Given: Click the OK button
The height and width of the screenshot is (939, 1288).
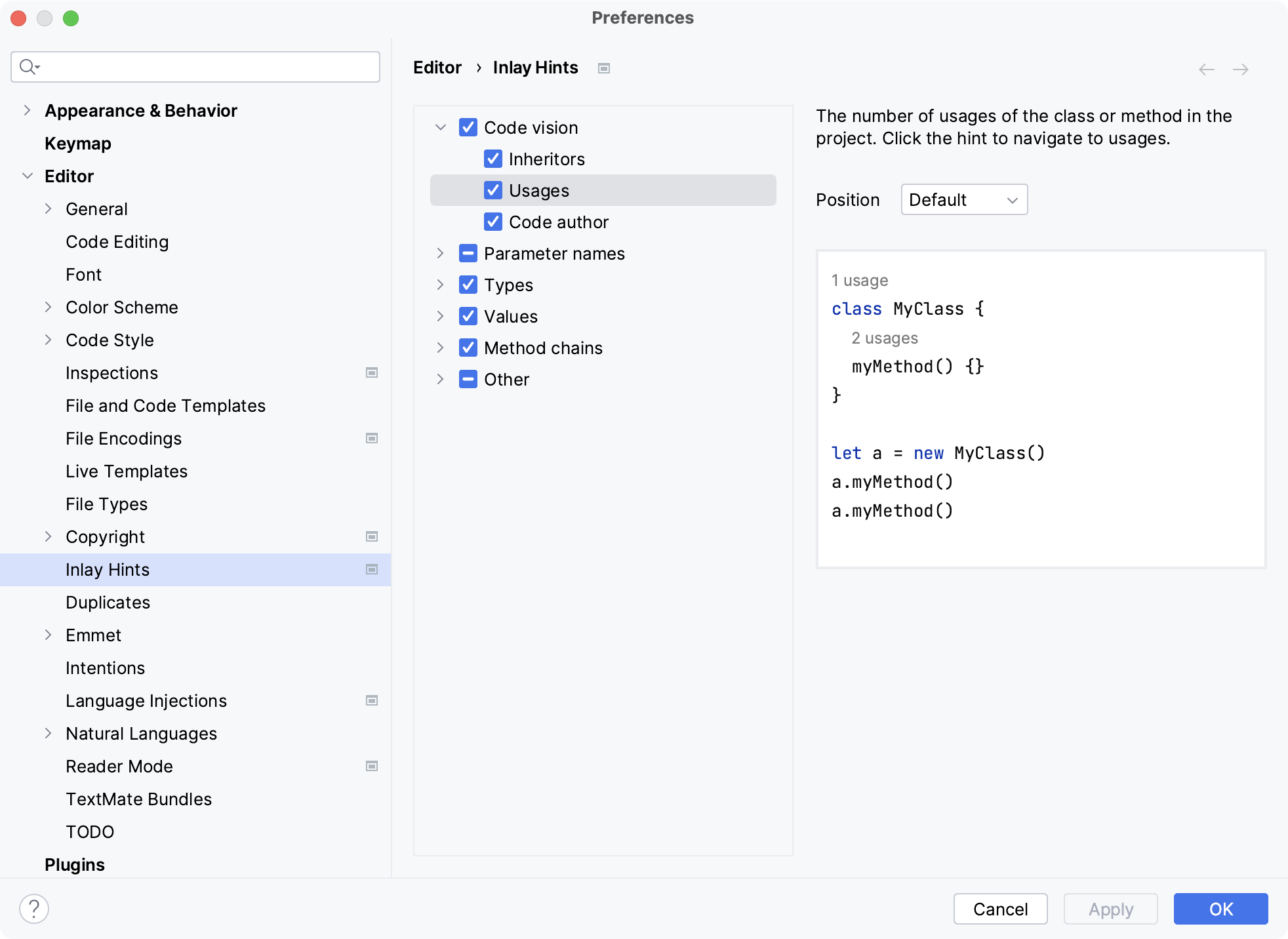Looking at the screenshot, I should click(1221, 909).
